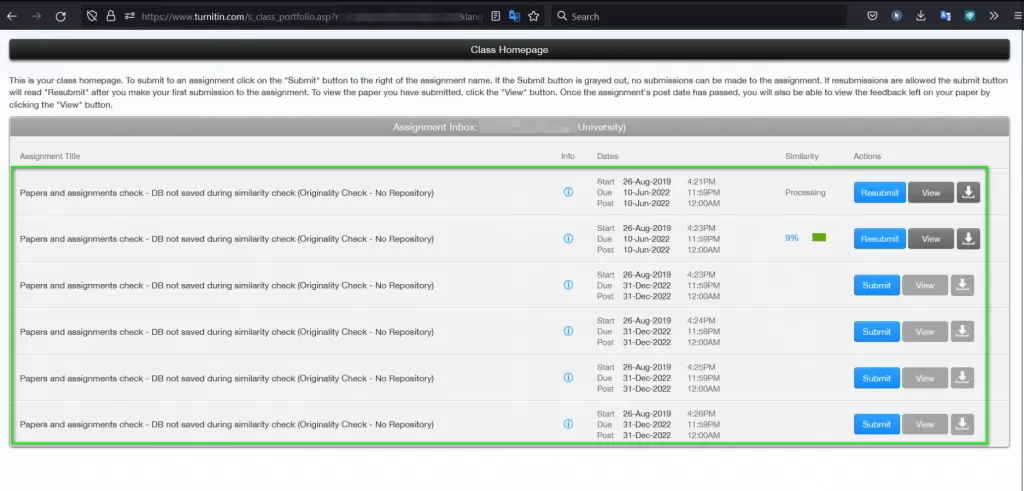Click the Resubmit button on the Processing row
Screen dimensions: 1024x491
(879, 193)
